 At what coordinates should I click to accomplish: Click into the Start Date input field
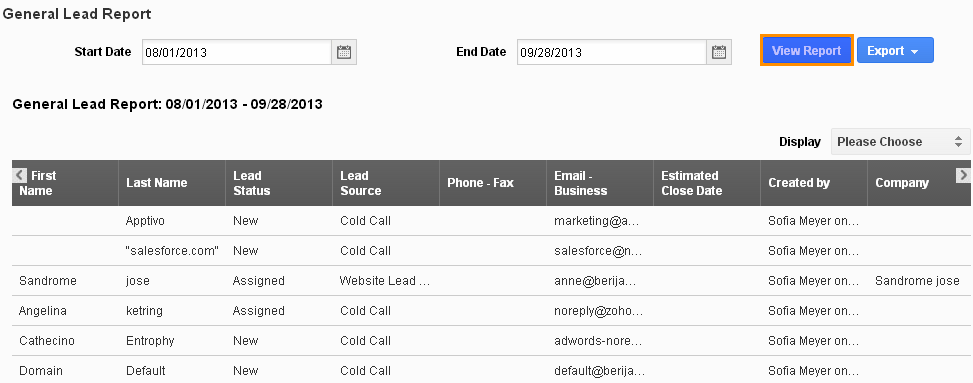point(237,52)
